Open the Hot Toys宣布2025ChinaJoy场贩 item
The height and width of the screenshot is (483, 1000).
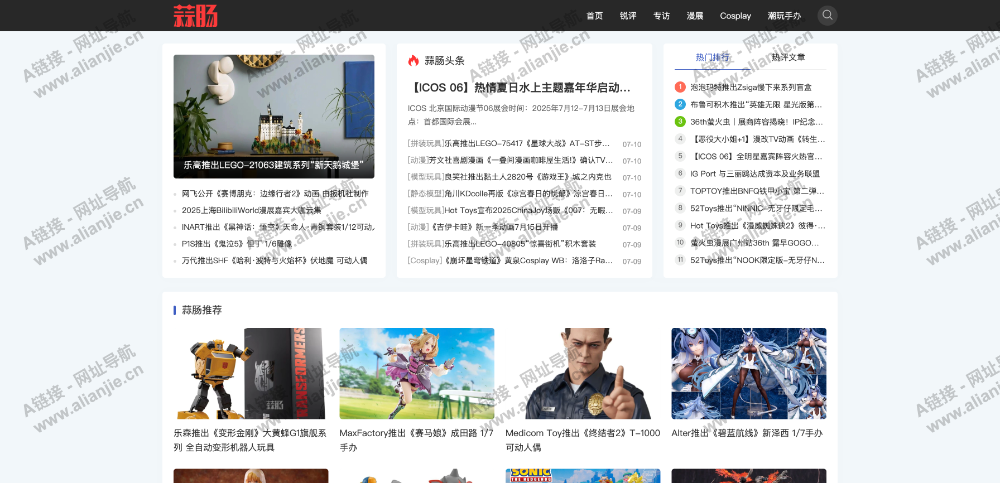(528, 210)
